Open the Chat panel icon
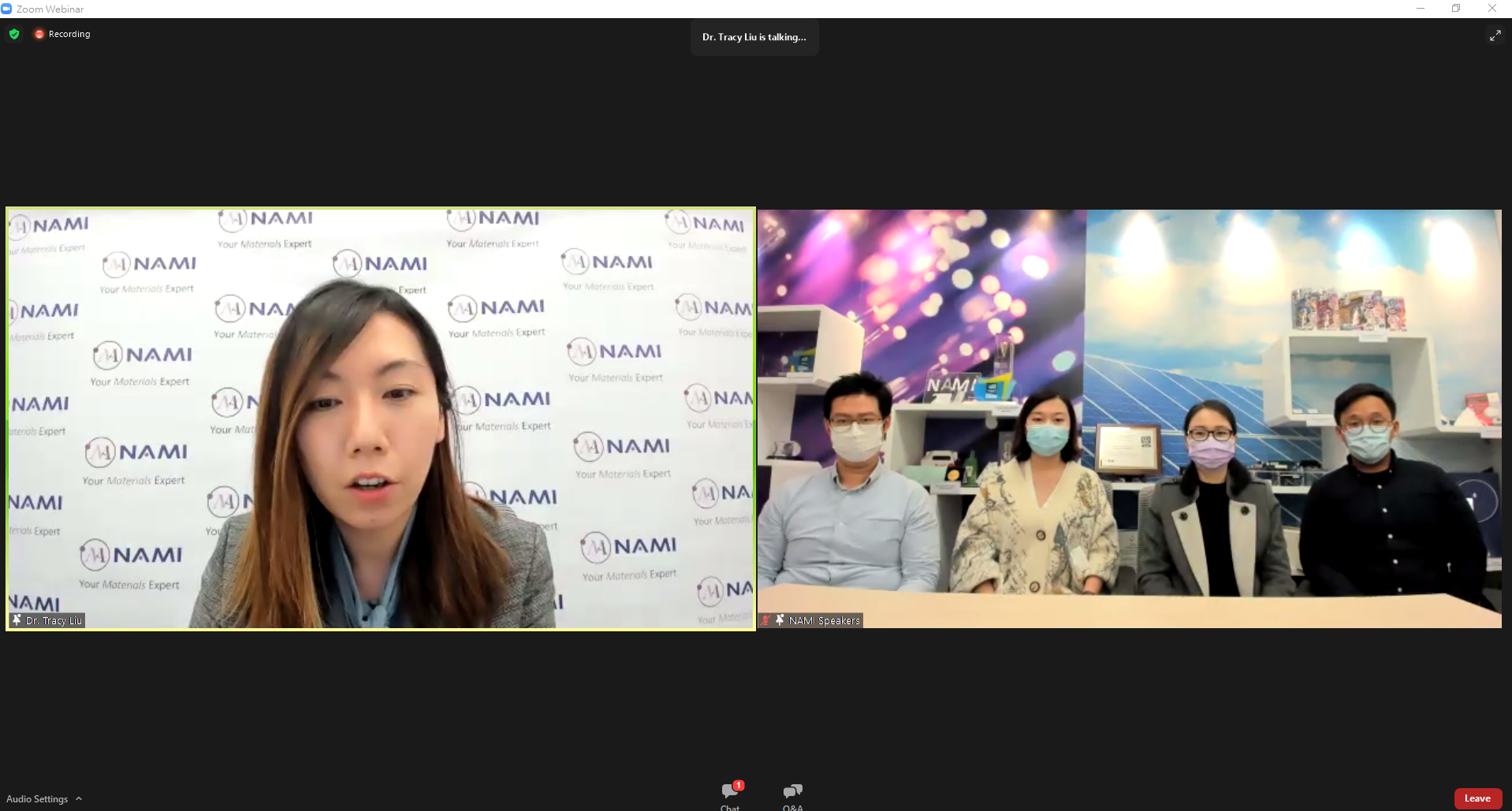The height and width of the screenshot is (811, 1512). (x=730, y=791)
